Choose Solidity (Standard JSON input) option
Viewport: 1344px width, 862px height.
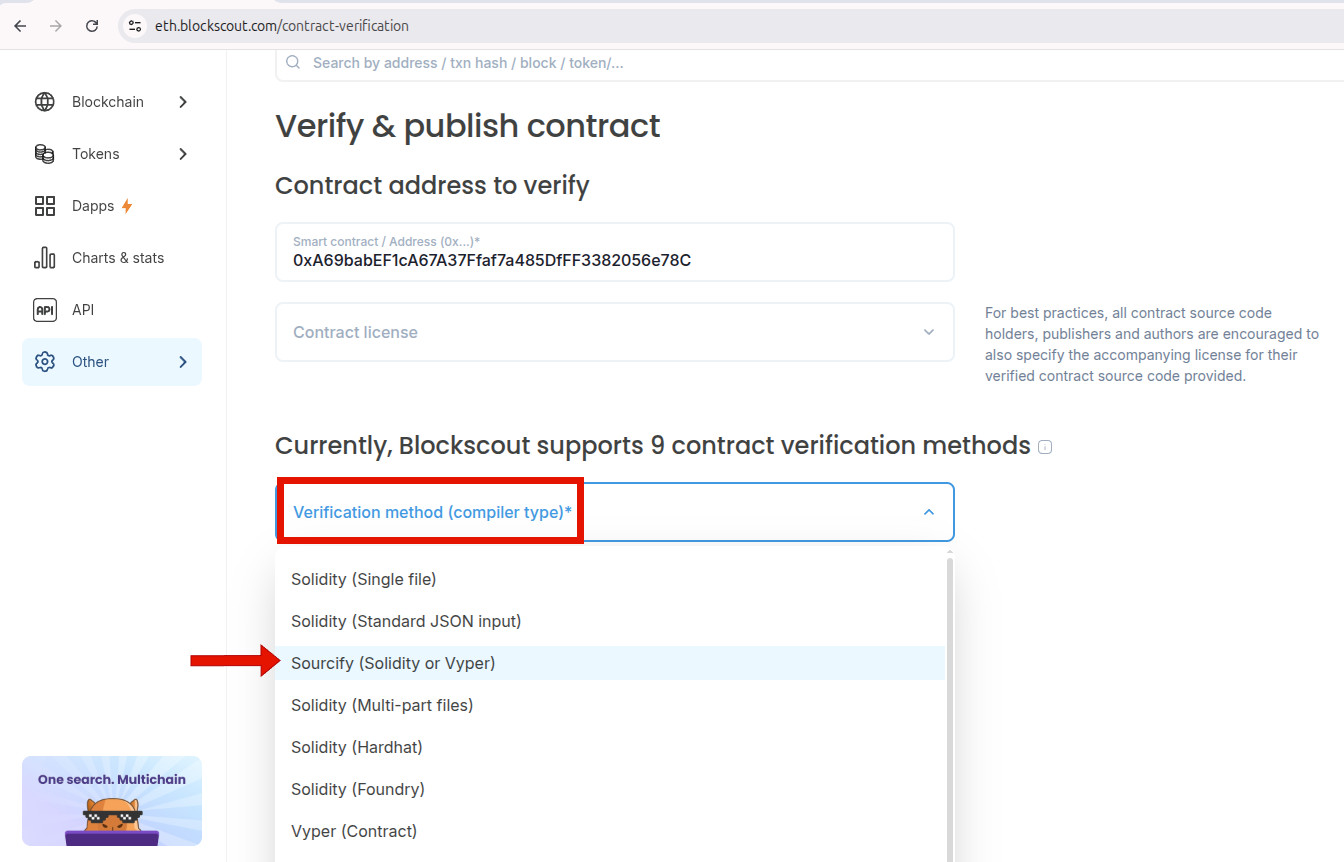pyautogui.click(x=610, y=621)
